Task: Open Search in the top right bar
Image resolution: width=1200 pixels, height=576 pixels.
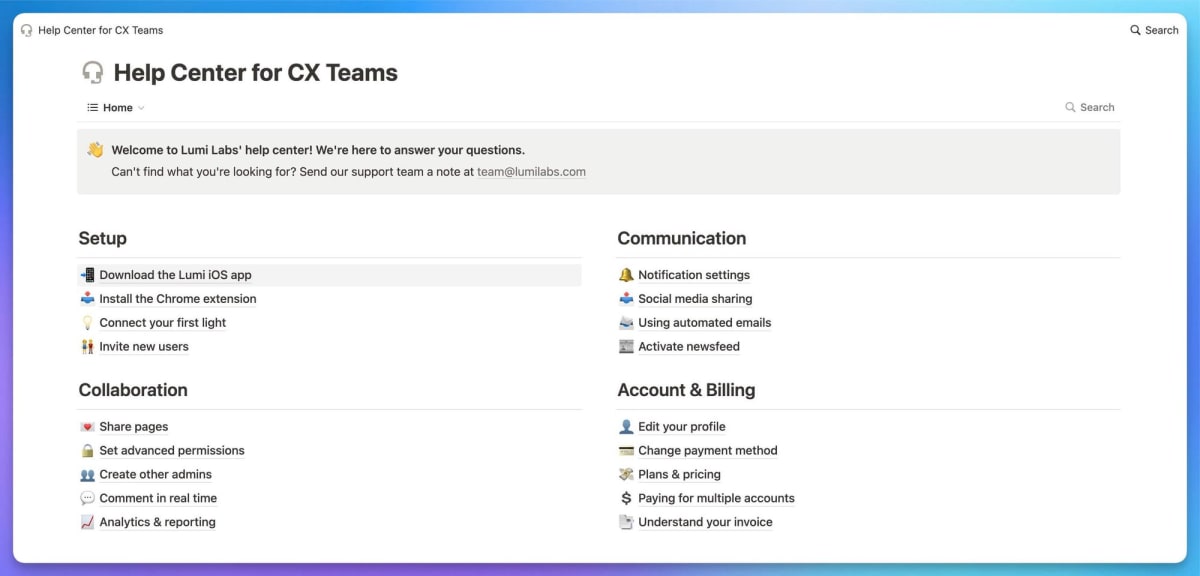Action: pos(1154,30)
